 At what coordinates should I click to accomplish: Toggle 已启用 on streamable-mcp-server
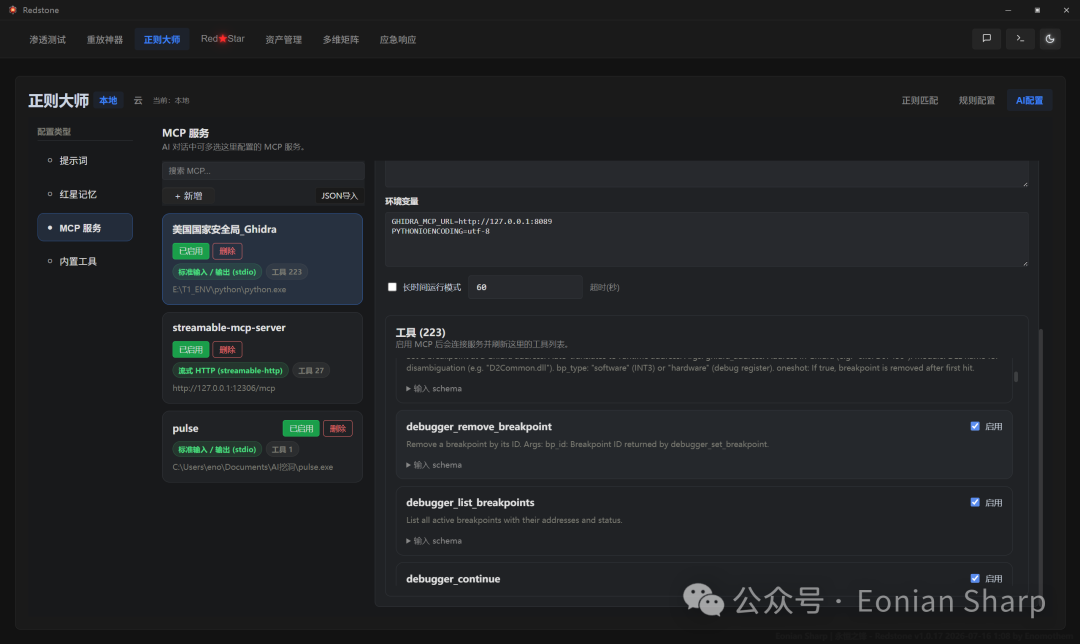tap(191, 349)
